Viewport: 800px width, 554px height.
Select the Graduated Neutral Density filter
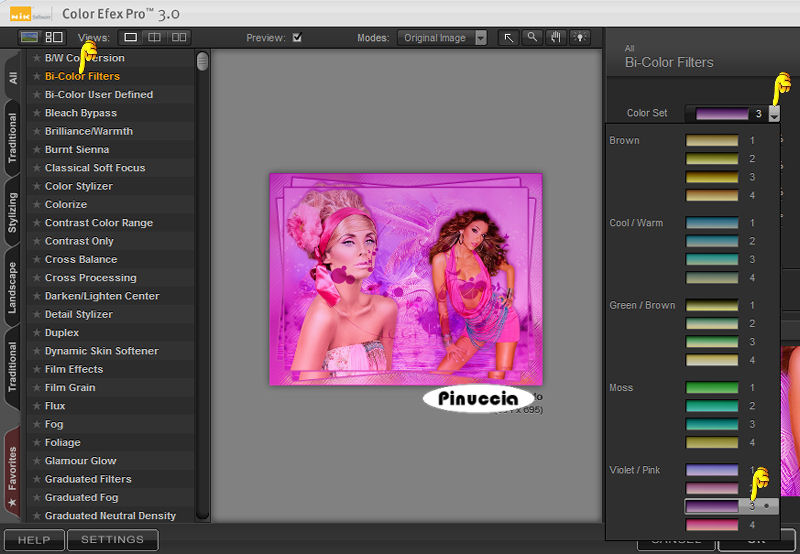[x=110, y=516]
